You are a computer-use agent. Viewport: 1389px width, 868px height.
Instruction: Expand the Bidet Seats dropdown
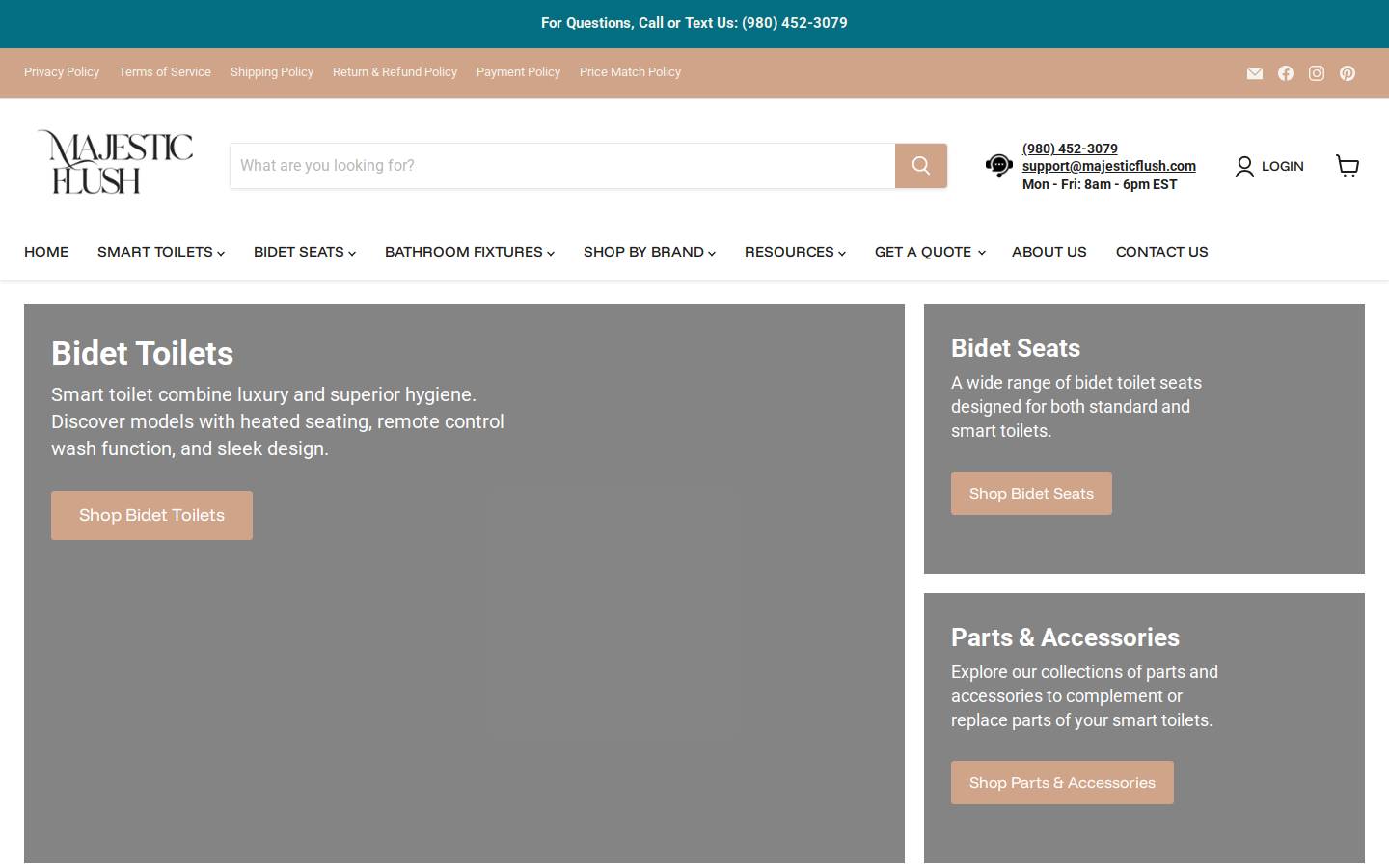(305, 252)
